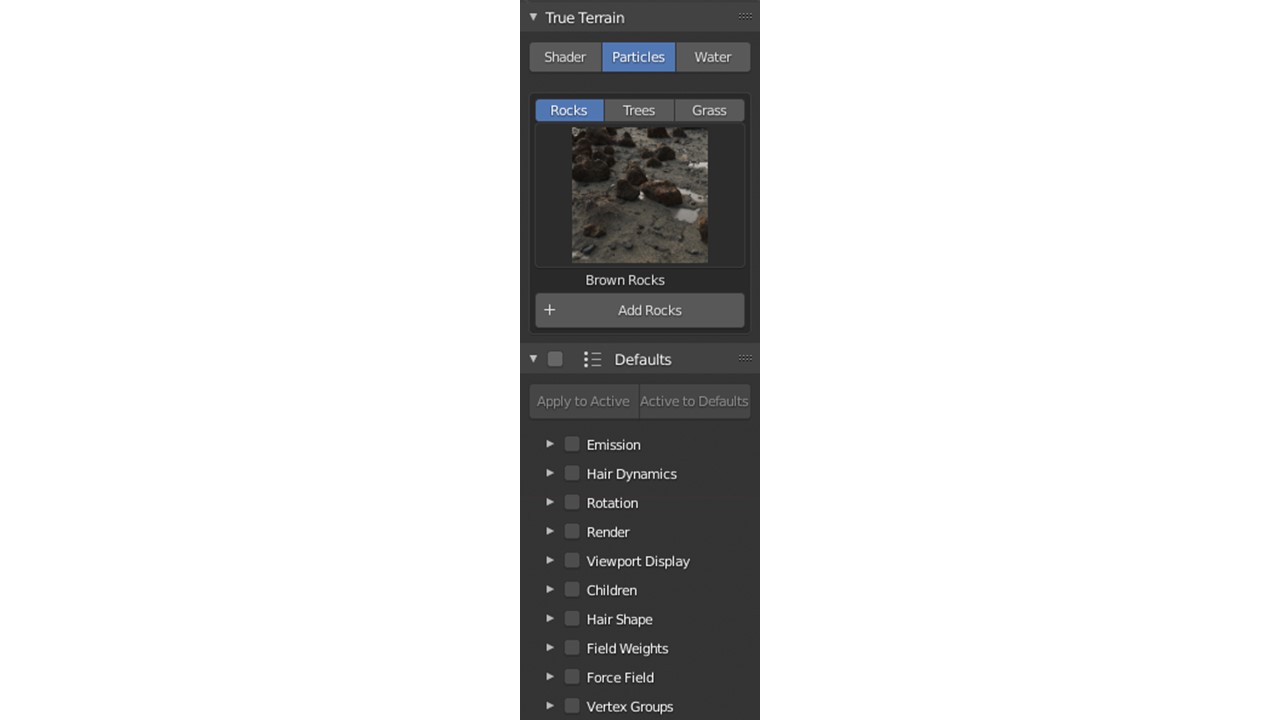Expand the Viewport Display section
Viewport: 1280px width, 720px height.
[550, 560]
